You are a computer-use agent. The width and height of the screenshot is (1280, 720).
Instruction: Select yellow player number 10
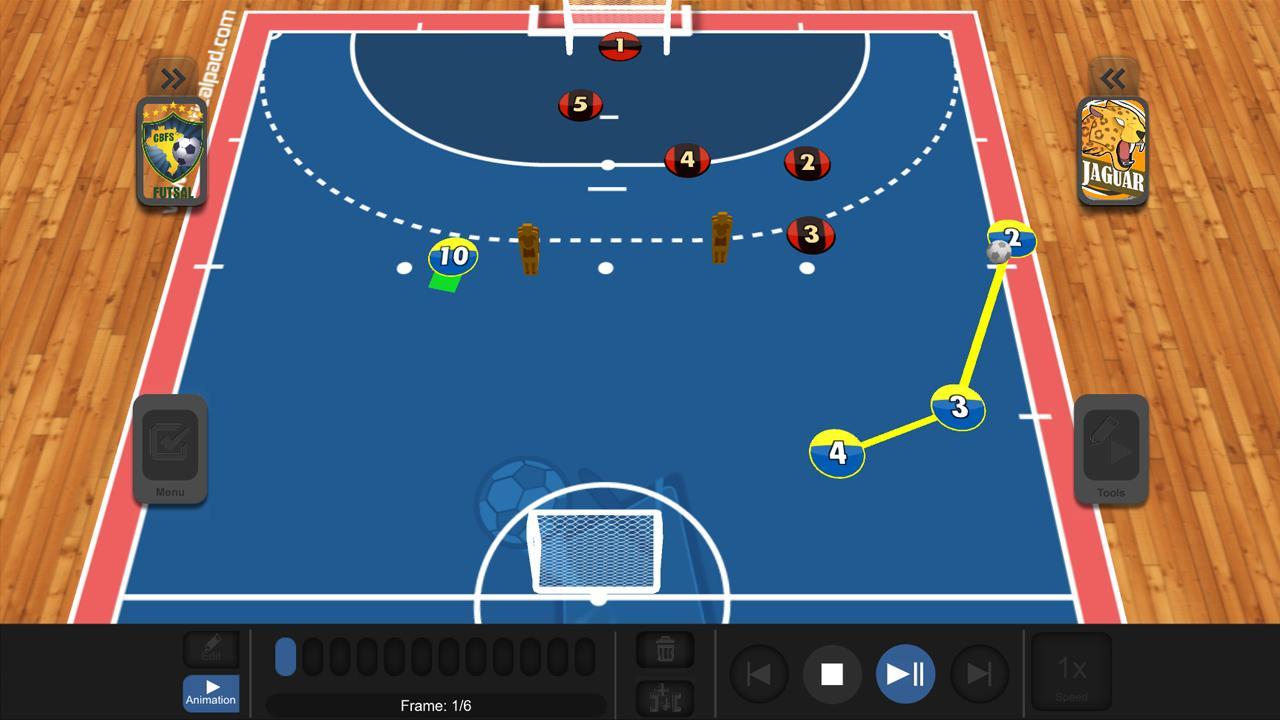click(x=453, y=256)
